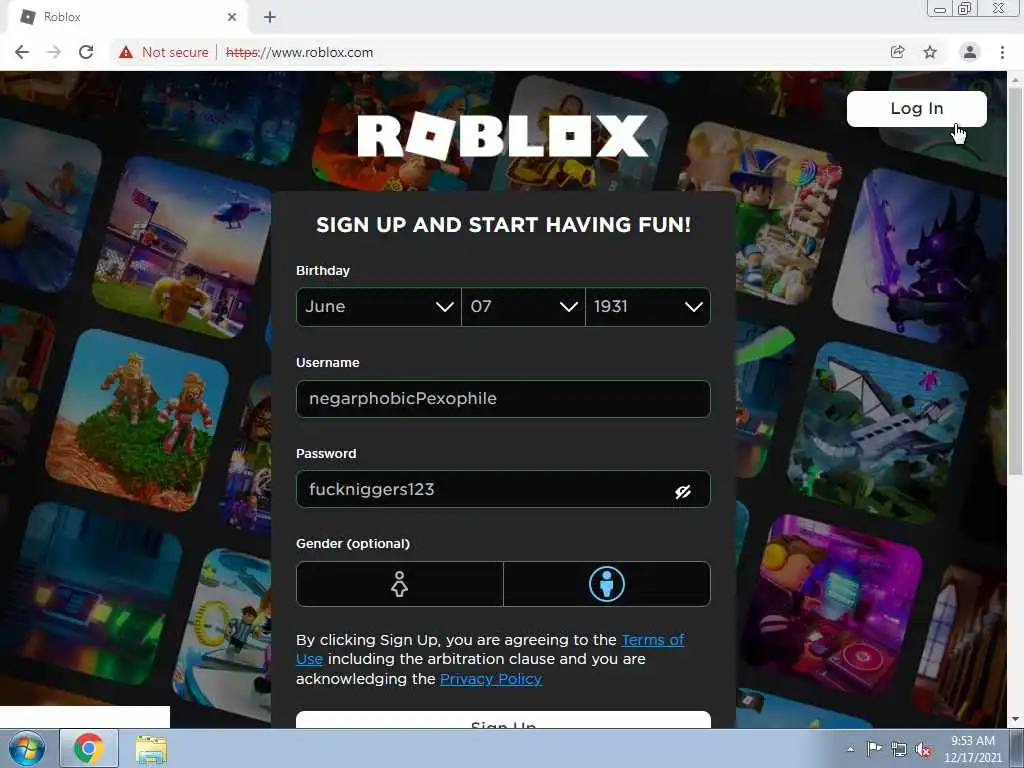Click into the Username input field
Screen dimensions: 1024x768
tap(503, 398)
